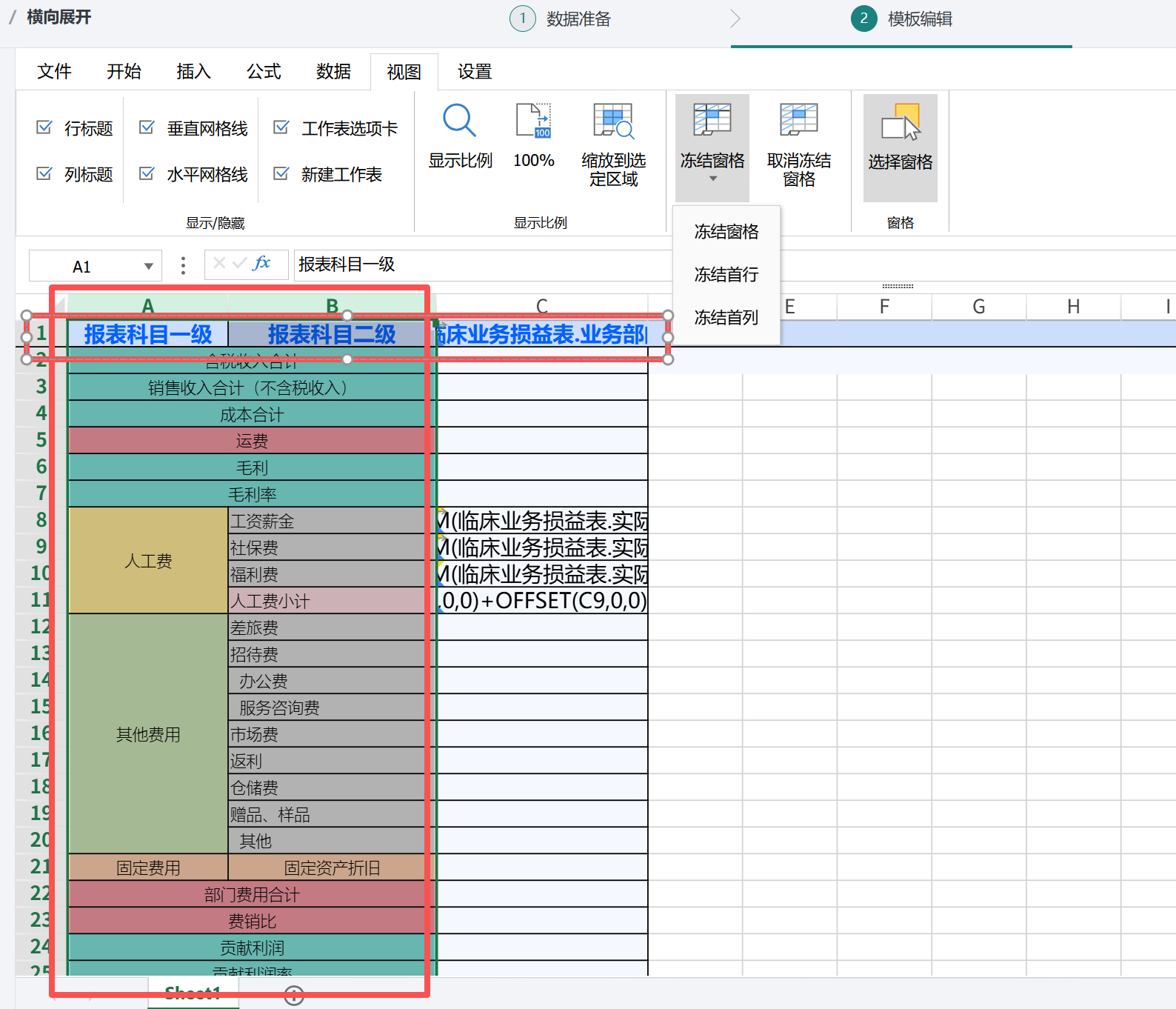Image resolution: width=1176 pixels, height=1009 pixels.
Task: Select column header H
Action: pyautogui.click(x=1074, y=305)
